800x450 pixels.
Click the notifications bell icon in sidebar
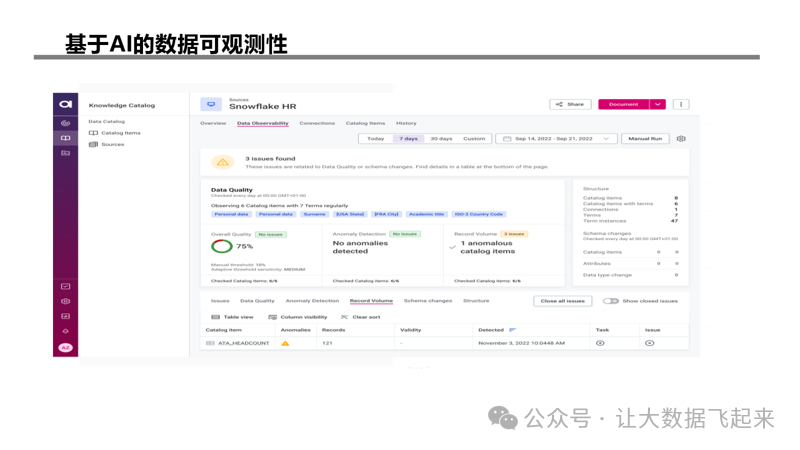tap(65, 331)
